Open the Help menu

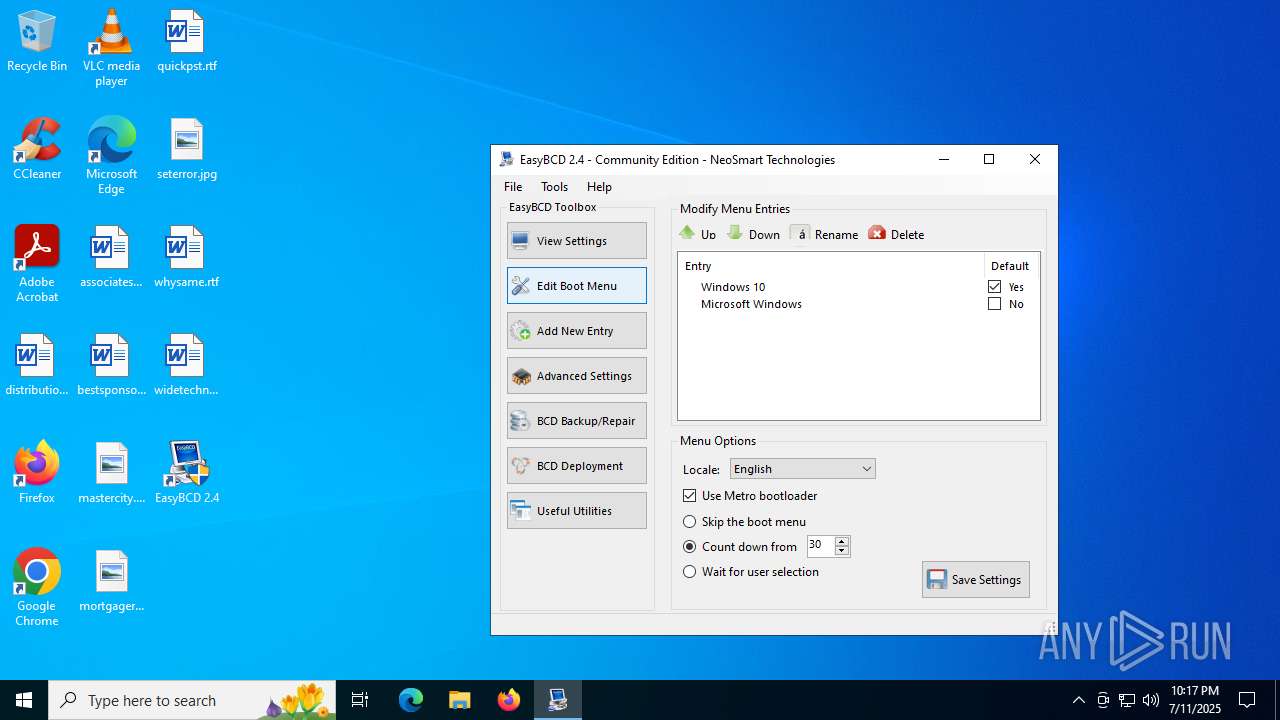[x=599, y=187]
